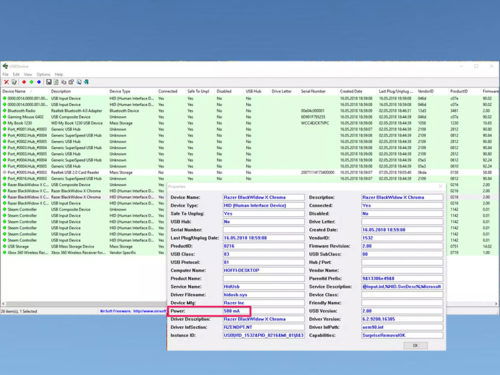Click the VendorID field showing 1532
This screenshot has width=500, height=375.
[x=402, y=238]
